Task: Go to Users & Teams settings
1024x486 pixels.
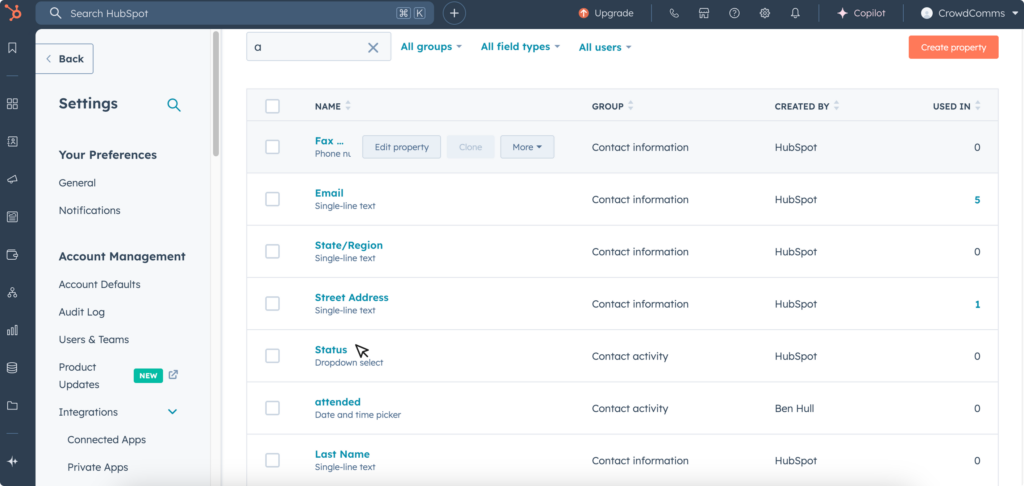Action: pyautogui.click(x=94, y=339)
